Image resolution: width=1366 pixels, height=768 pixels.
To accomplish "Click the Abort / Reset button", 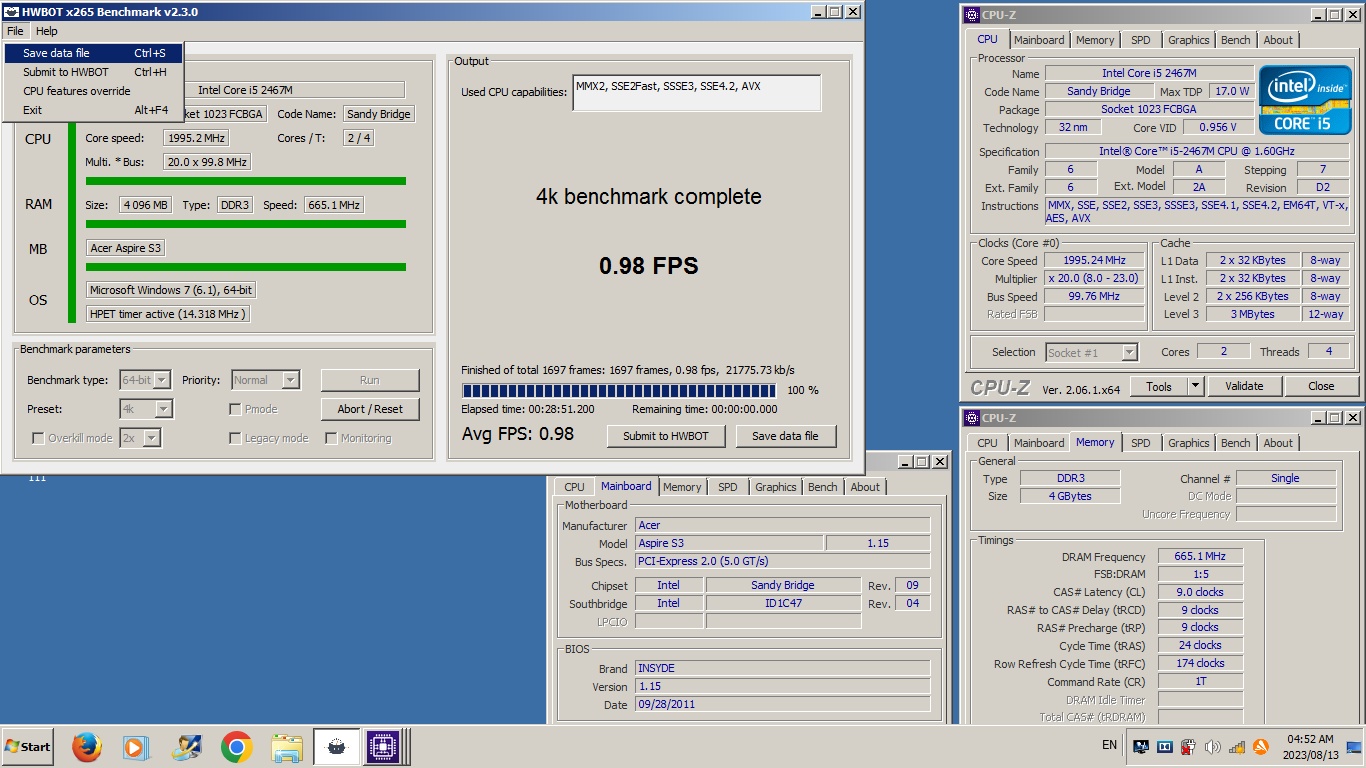I will point(370,409).
